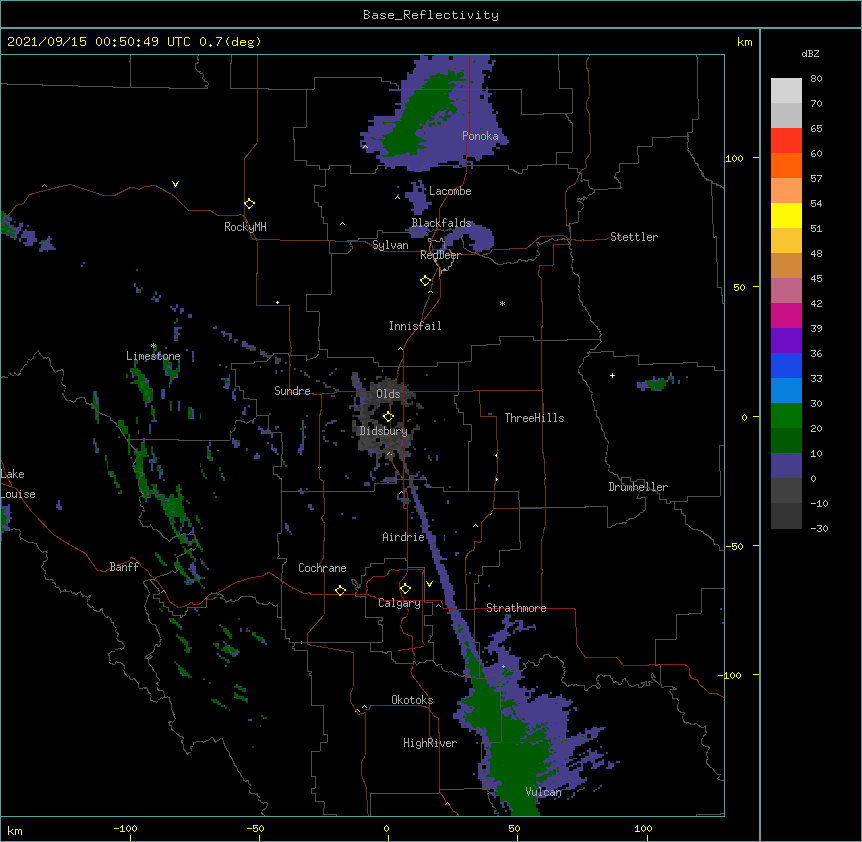Click the Didsbury city label
The height and width of the screenshot is (842, 862).
tap(383, 431)
